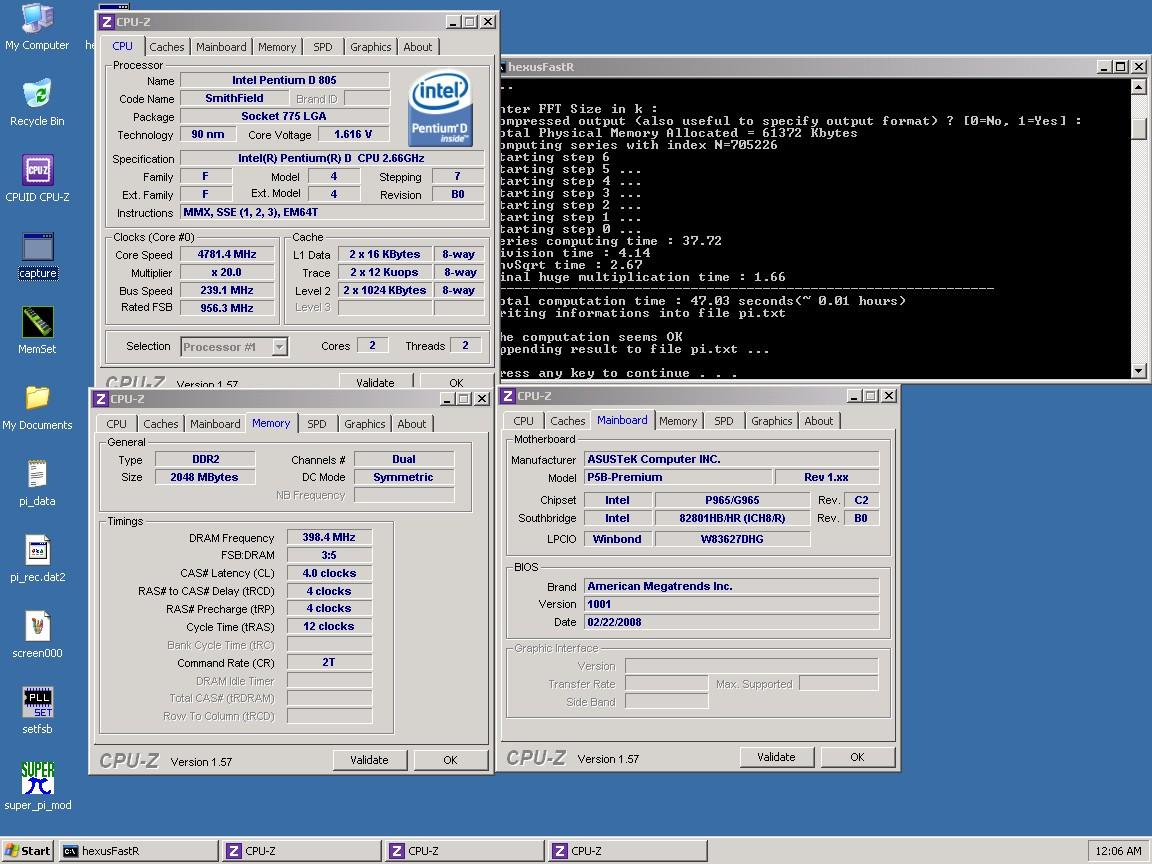The image size is (1152, 864).
Task: Activate the first CPU-Z taskbar button
Action: (x=301, y=851)
